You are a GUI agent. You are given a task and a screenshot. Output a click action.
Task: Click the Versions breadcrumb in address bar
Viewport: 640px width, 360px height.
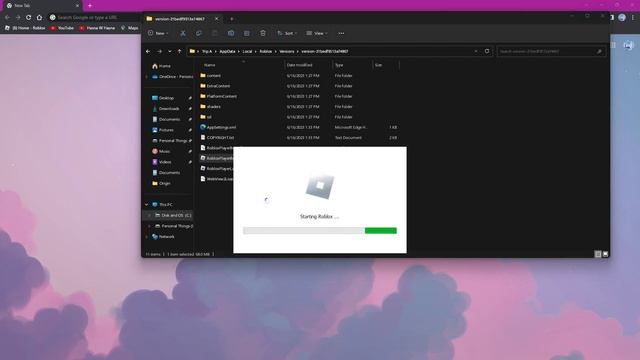(287, 51)
